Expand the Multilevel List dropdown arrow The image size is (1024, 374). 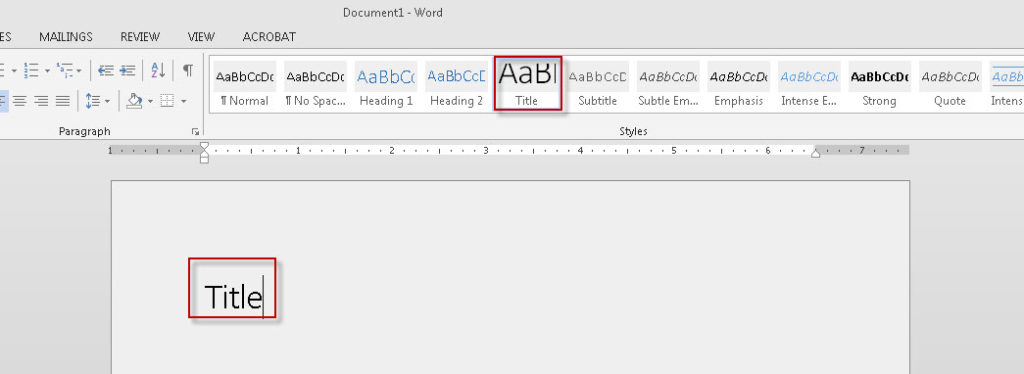pyautogui.click(x=79, y=70)
